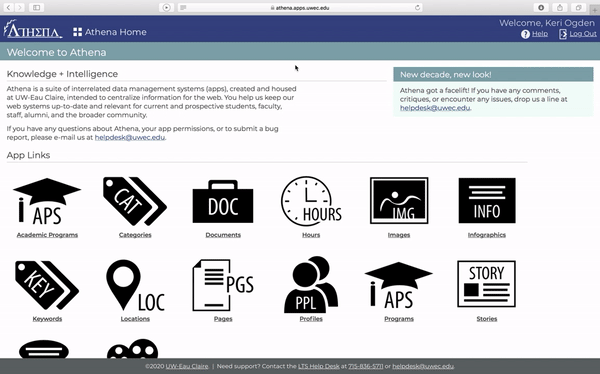Toggle the Safari sidebar button
The width and height of the screenshot is (600, 374).
click(x=36, y=7)
